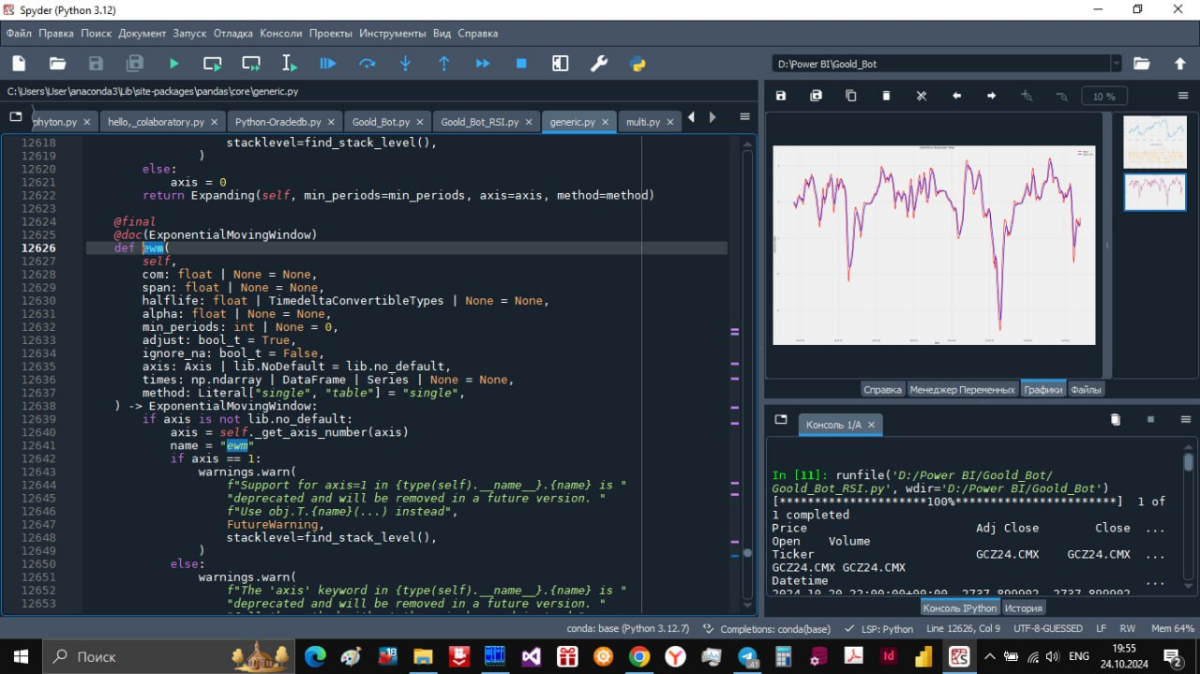Expand working directory path dropdown
Screen dimensions: 1200x674
(1116, 63)
